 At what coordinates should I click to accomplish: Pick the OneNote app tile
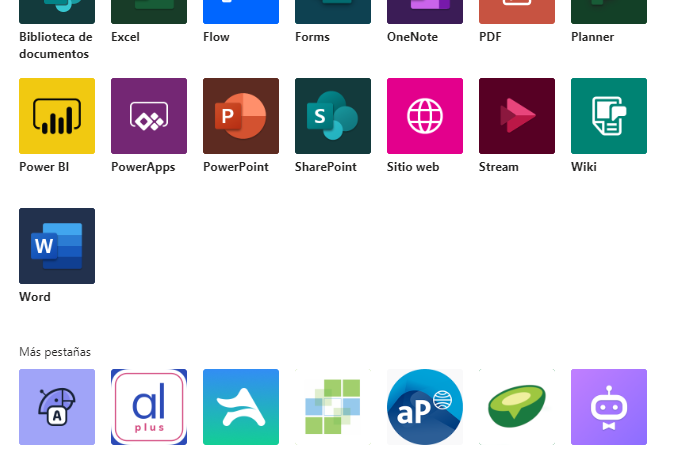(x=425, y=12)
